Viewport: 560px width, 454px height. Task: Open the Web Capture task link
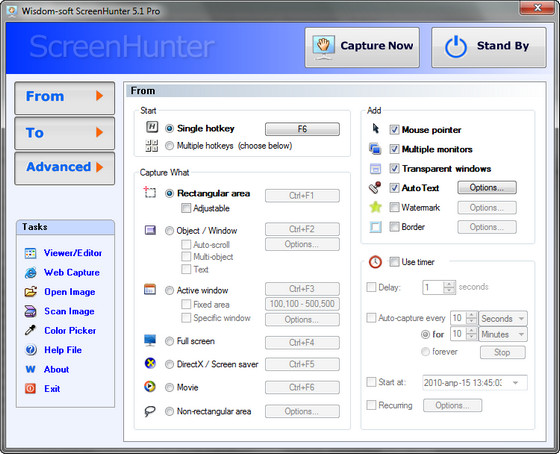72,272
